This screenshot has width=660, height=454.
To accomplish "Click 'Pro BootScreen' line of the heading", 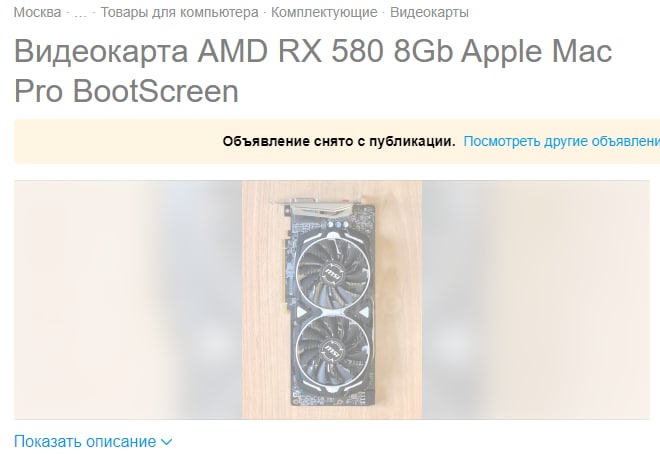I will (x=126, y=91).
